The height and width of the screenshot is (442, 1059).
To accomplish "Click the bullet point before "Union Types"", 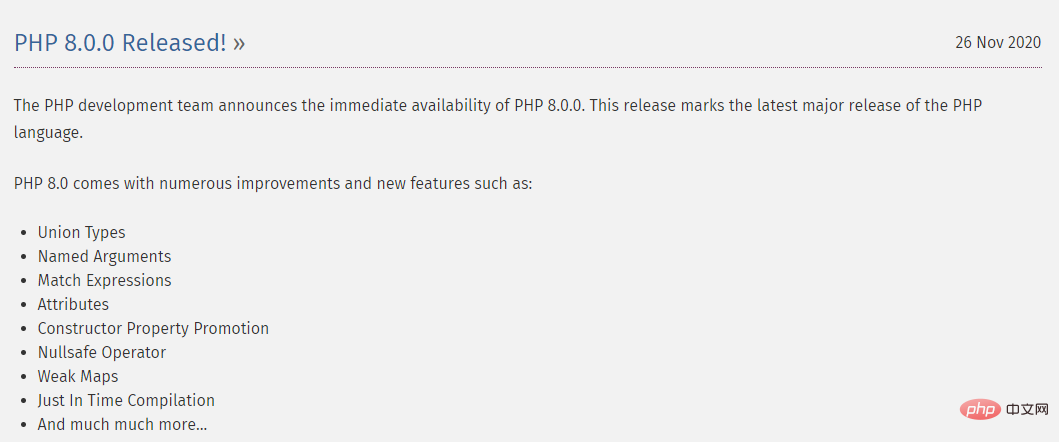I will [x=24, y=233].
